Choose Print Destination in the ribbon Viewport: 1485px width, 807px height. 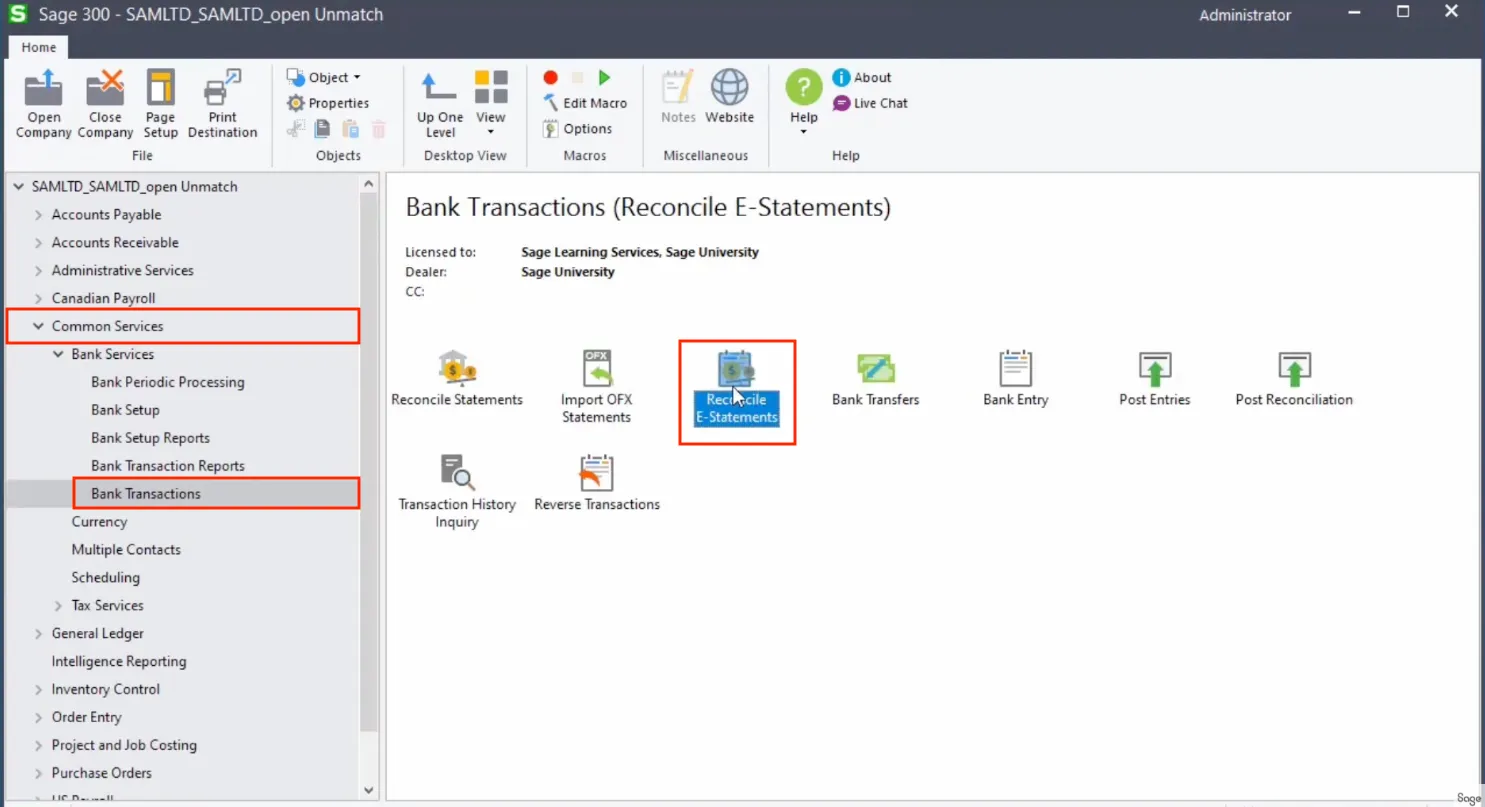(x=222, y=104)
